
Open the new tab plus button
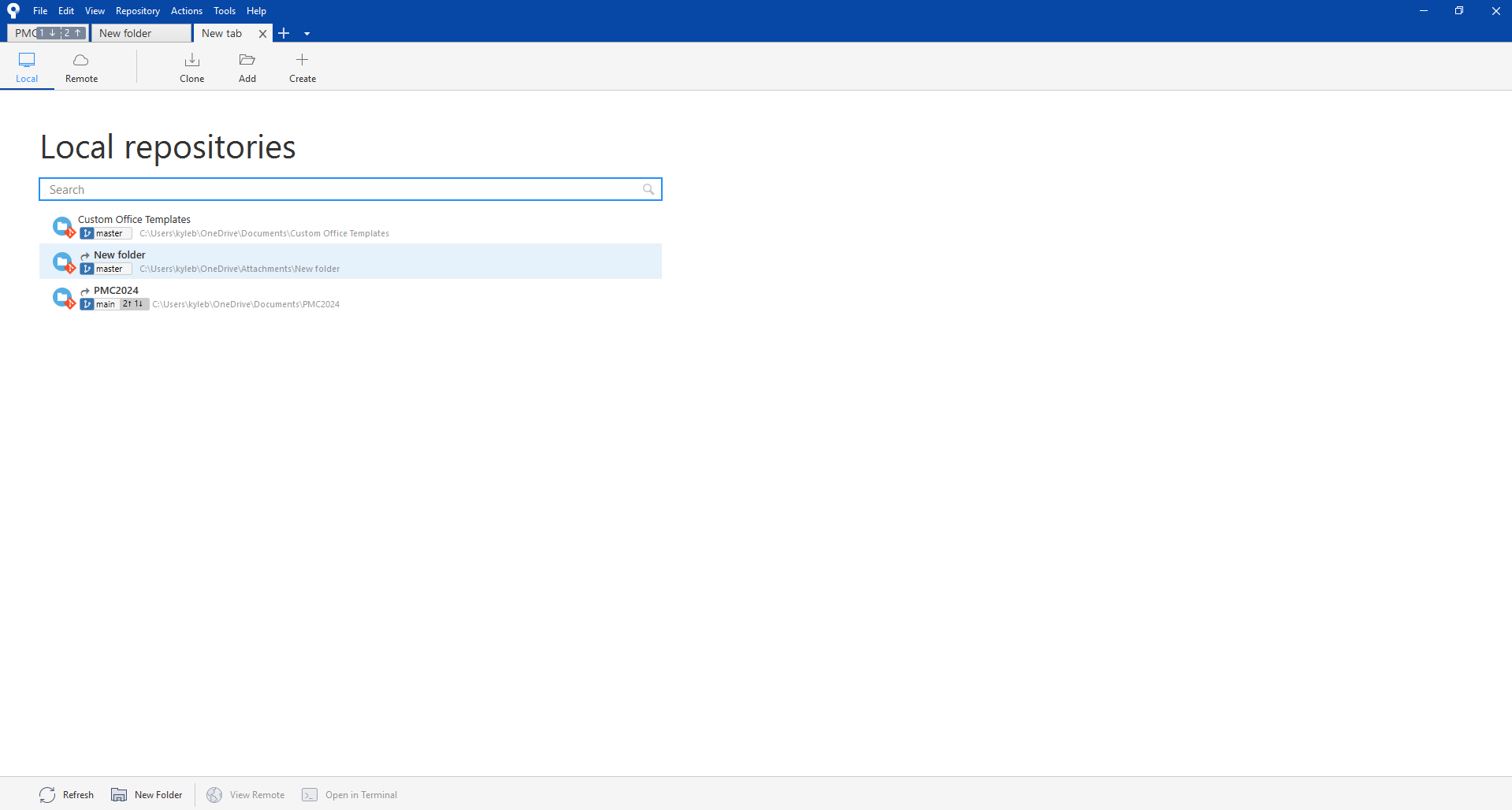(x=284, y=33)
